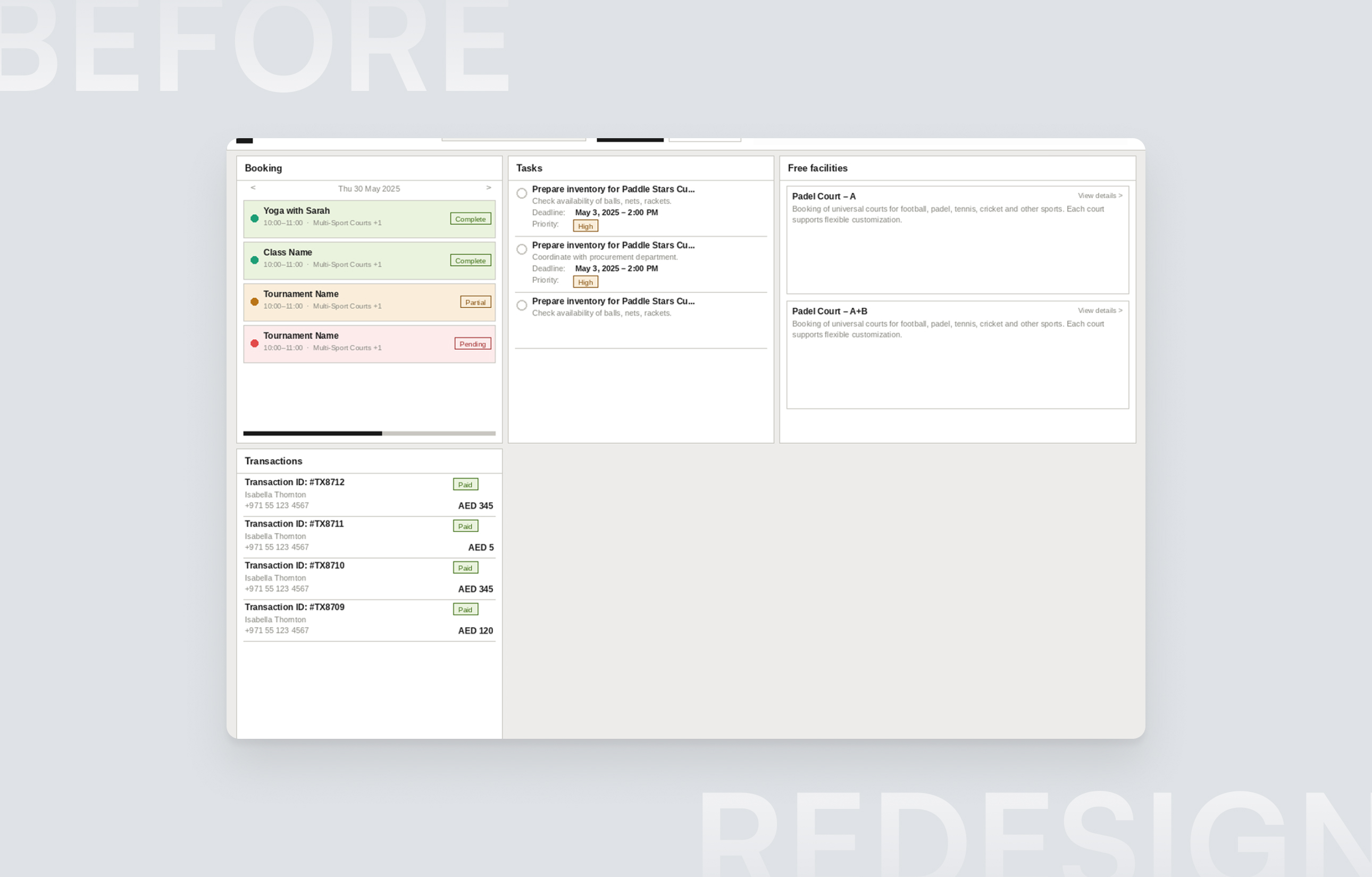The image size is (1372, 877).
Task: Tick the circle of the last inventory task without a deadline
Action: coord(521,305)
